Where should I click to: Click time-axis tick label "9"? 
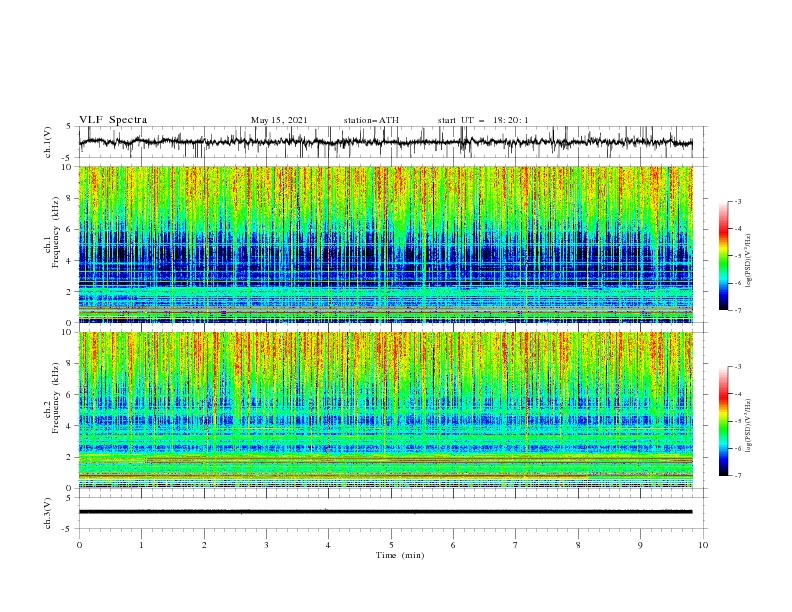(x=640, y=545)
